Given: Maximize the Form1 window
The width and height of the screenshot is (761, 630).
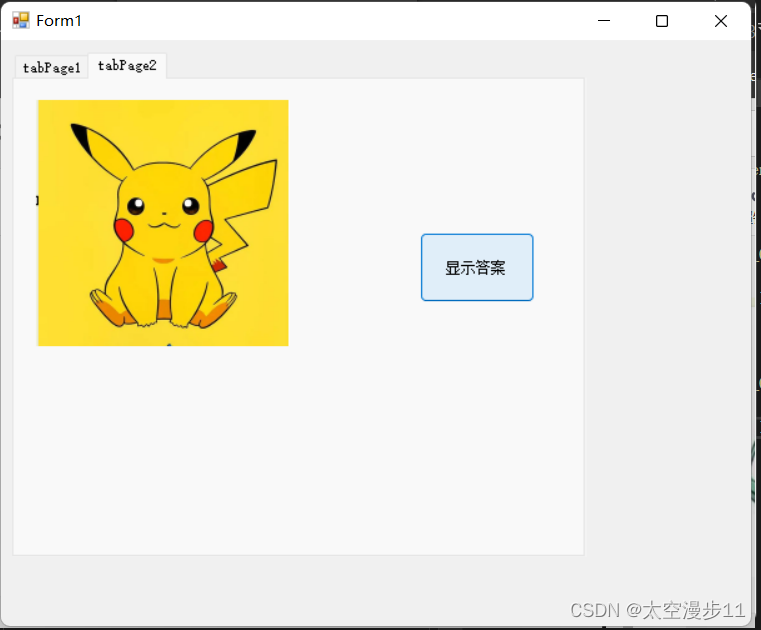Looking at the screenshot, I should click(662, 21).
